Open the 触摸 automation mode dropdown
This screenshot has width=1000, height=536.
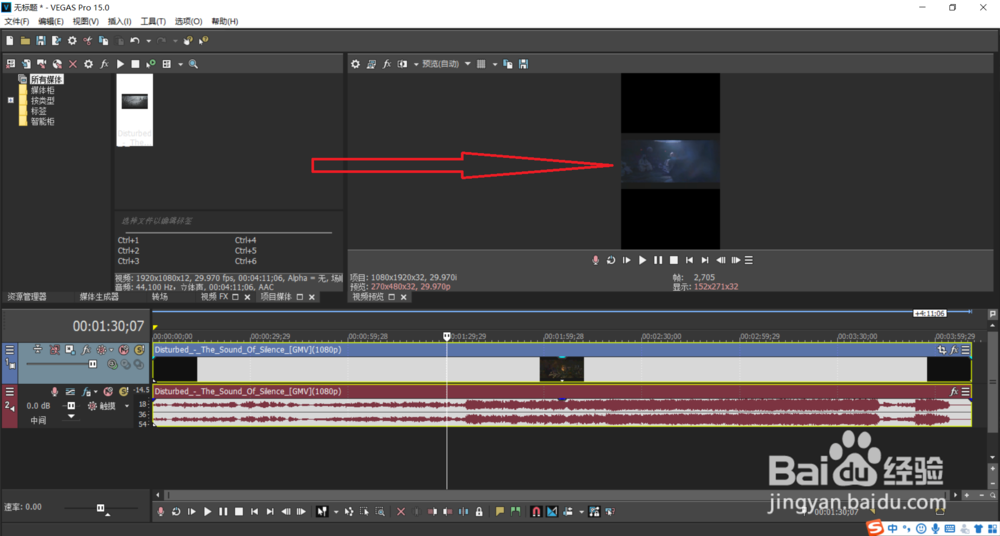(127, 406)
